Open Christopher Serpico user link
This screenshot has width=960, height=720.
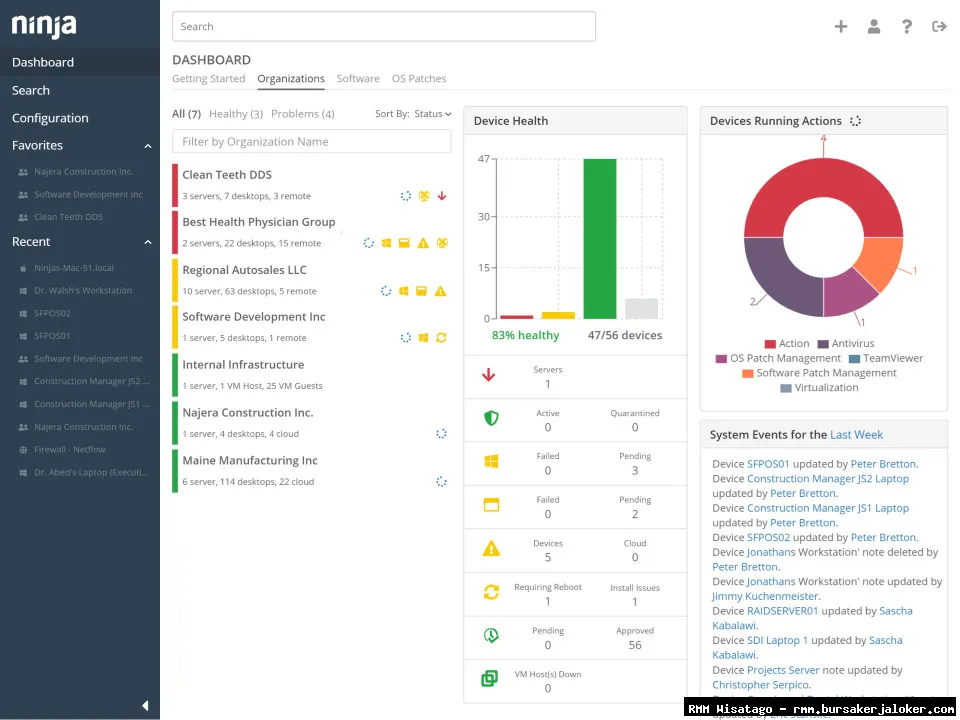tap(761, 684)
